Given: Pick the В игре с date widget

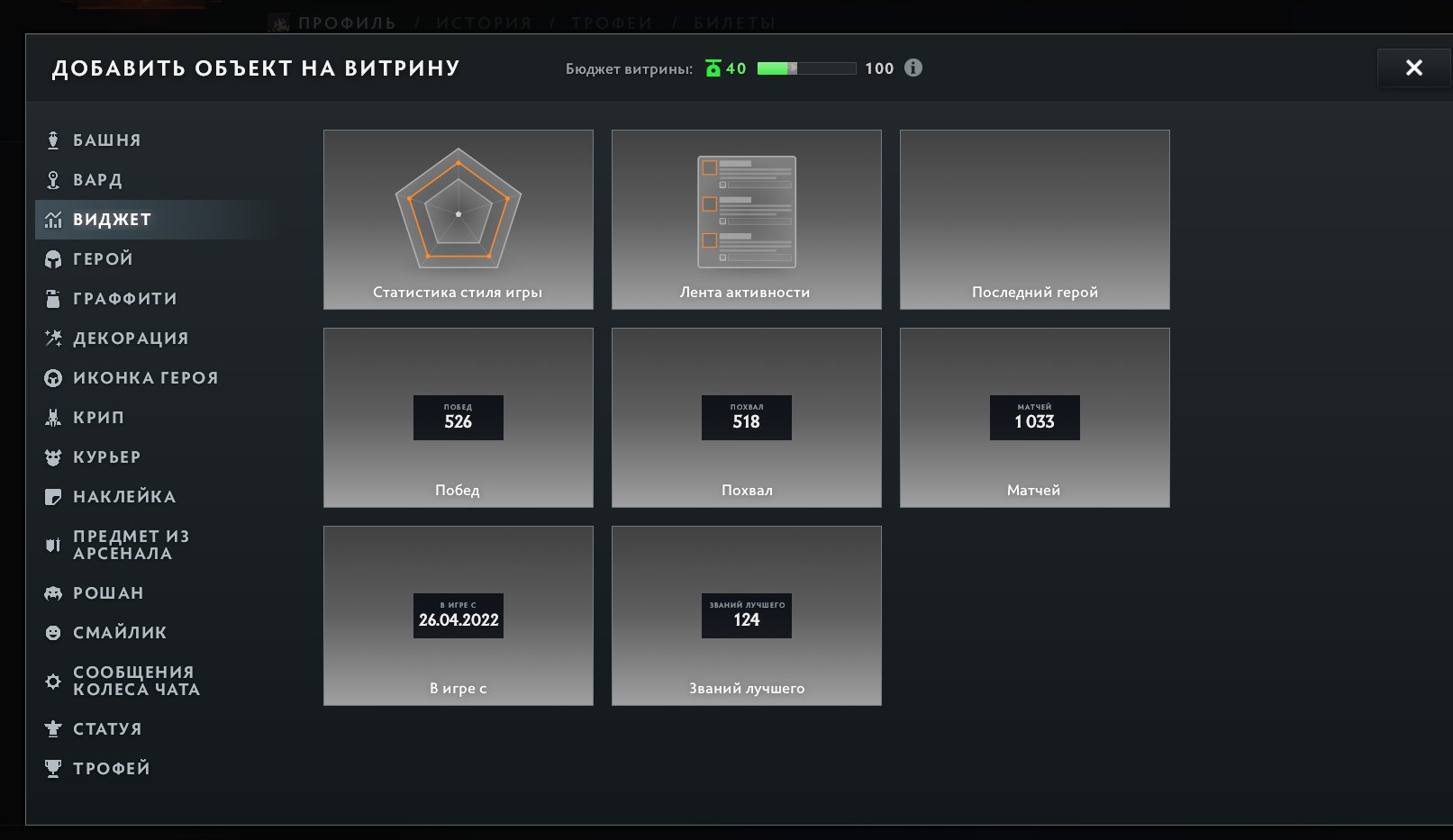Looking at the screenshot, I should click(x=459, y=616).
